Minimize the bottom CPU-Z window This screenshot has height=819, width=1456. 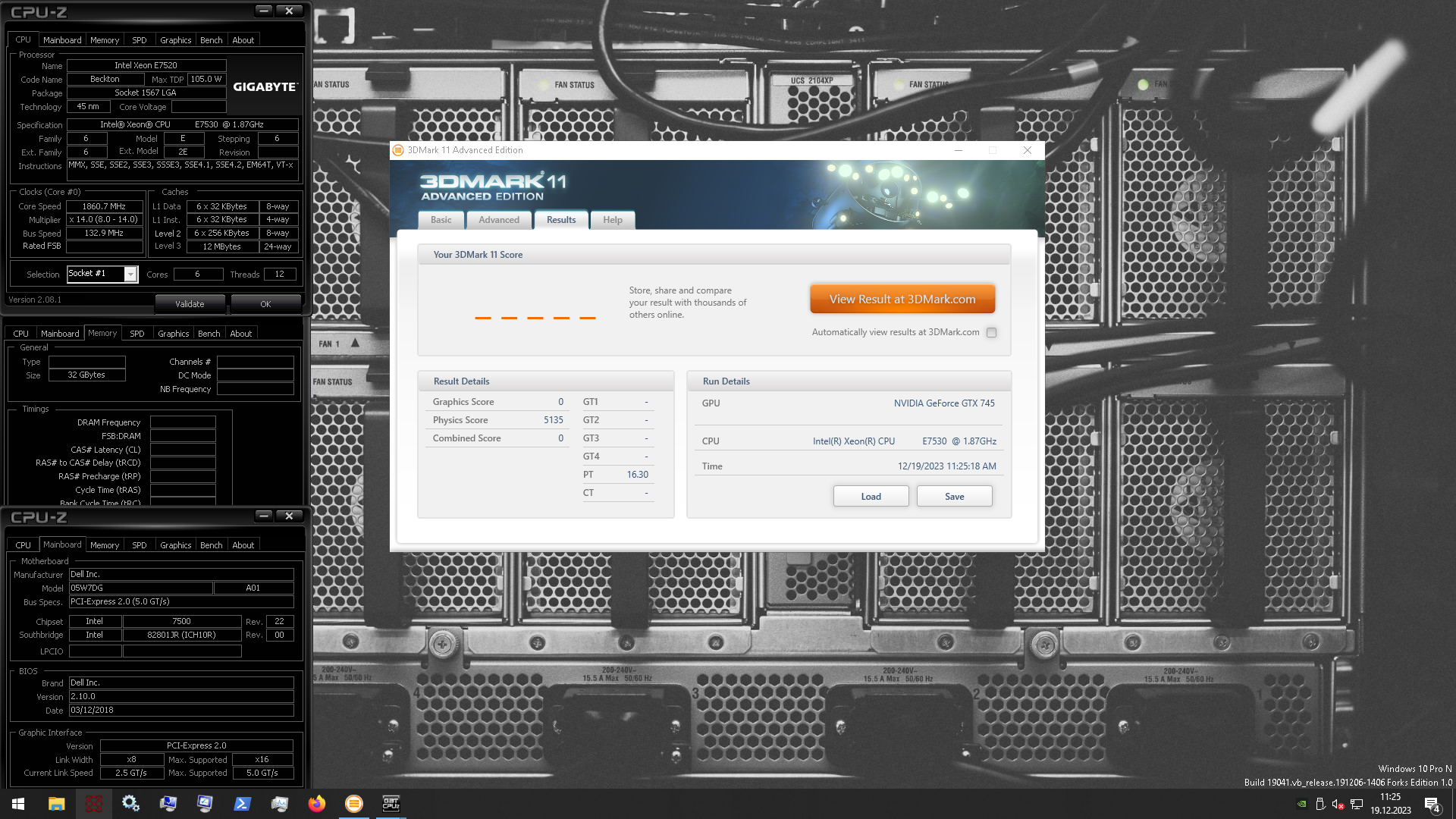263,516
